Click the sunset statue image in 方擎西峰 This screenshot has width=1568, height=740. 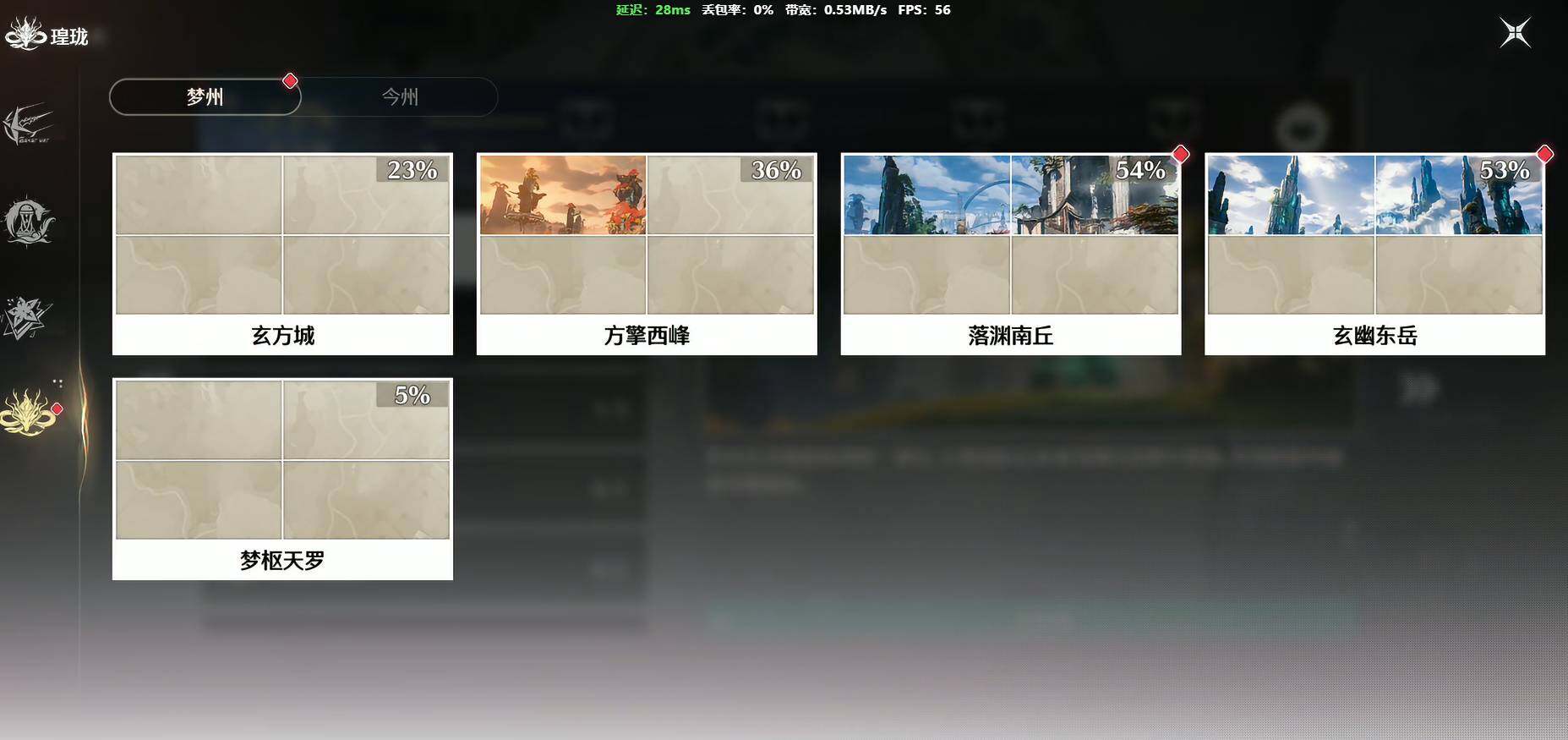click(563, 195)
